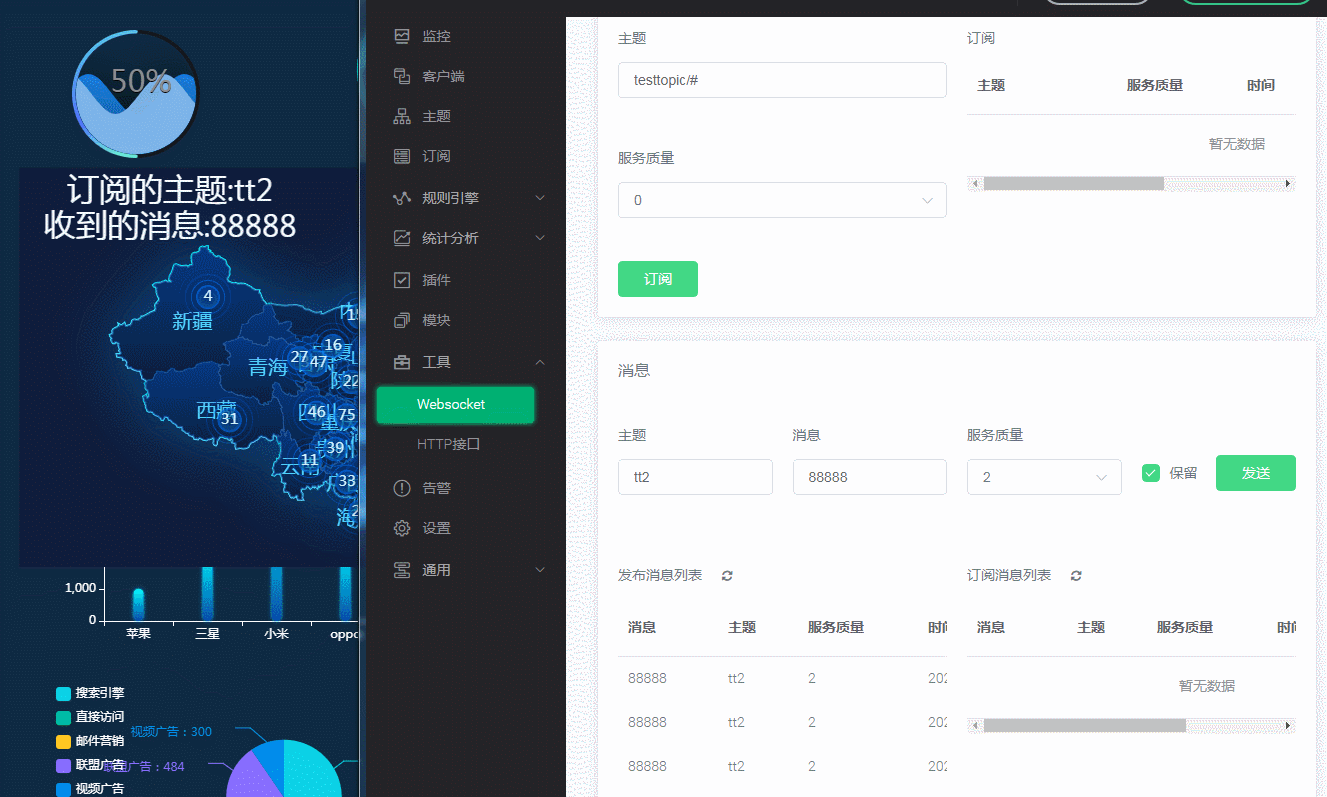Go to 客户端 menu label
1327x797 pixels.
443,76
